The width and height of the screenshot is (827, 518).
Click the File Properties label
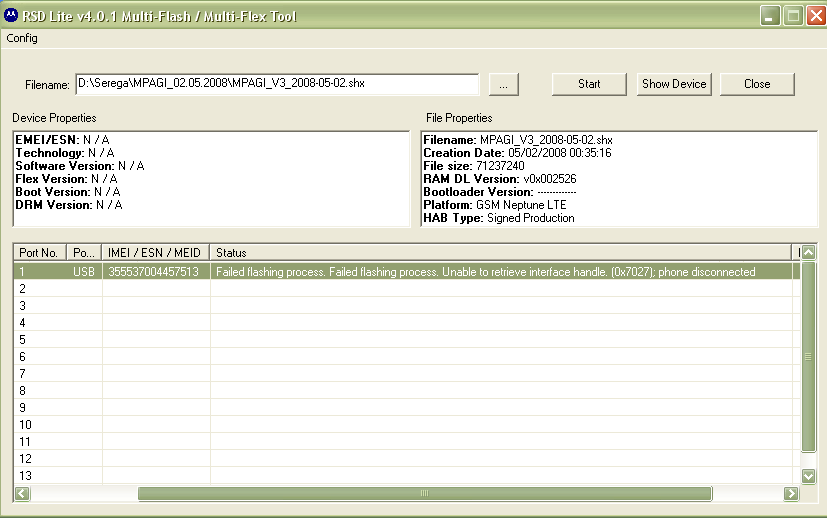point(459,118)
